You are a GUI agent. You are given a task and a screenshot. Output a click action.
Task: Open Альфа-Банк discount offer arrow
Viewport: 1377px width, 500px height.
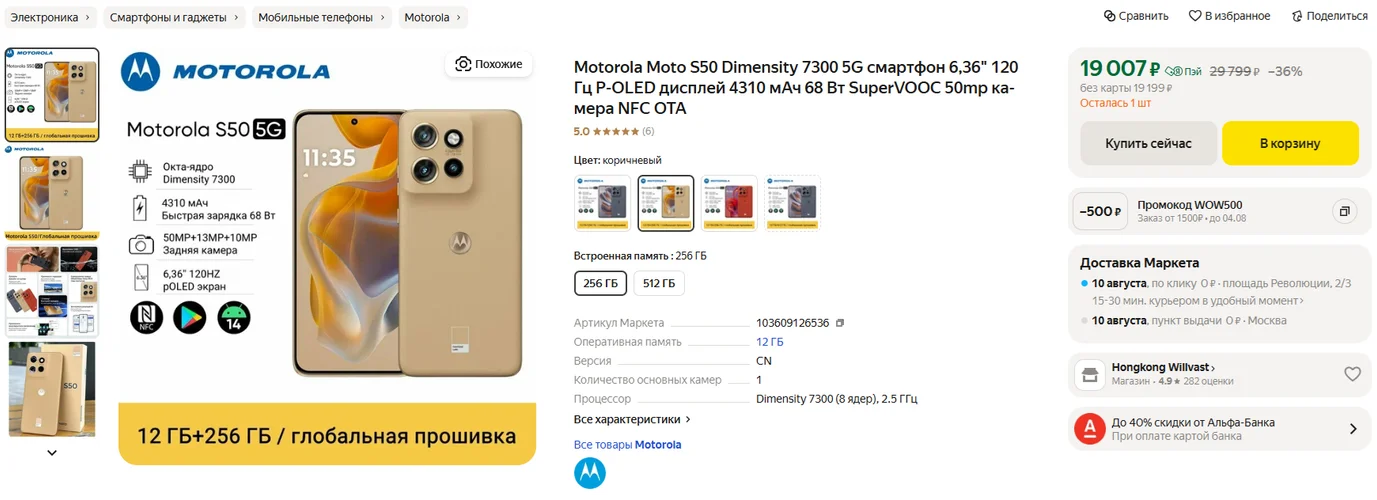tap(1353, 429)
